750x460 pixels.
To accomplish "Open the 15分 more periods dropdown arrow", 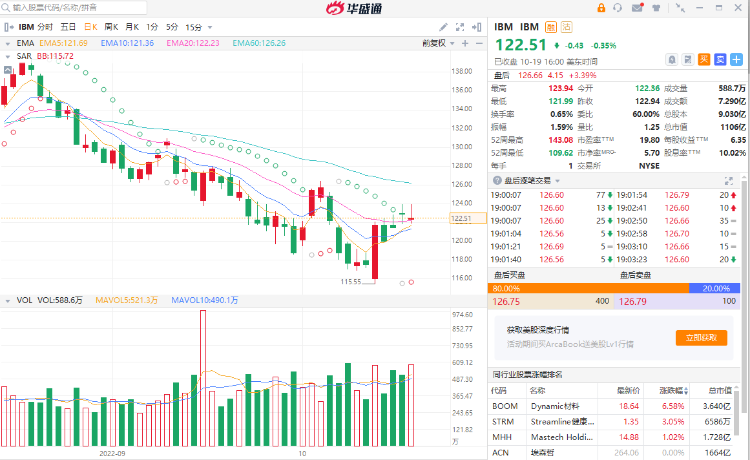I will 210,28.
